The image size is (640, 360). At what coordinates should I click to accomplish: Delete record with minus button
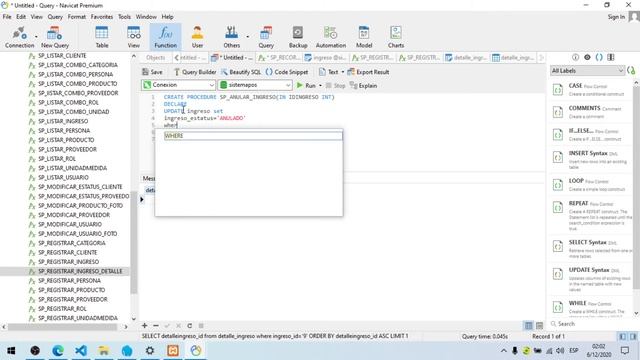tap(156, 325)
